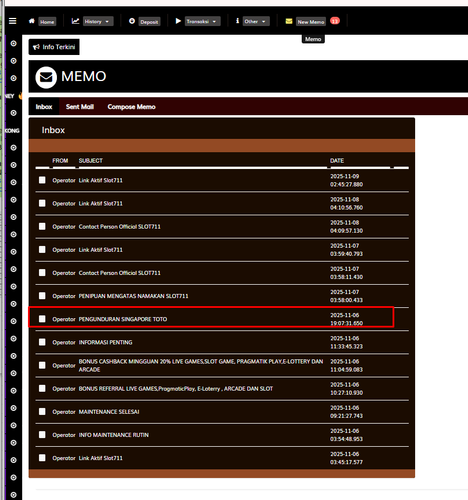This screenshot has width=468, height=500.
Task: Tick checkbox for Link Aktif memo at 04:10:56
Action: click(42, 203)
